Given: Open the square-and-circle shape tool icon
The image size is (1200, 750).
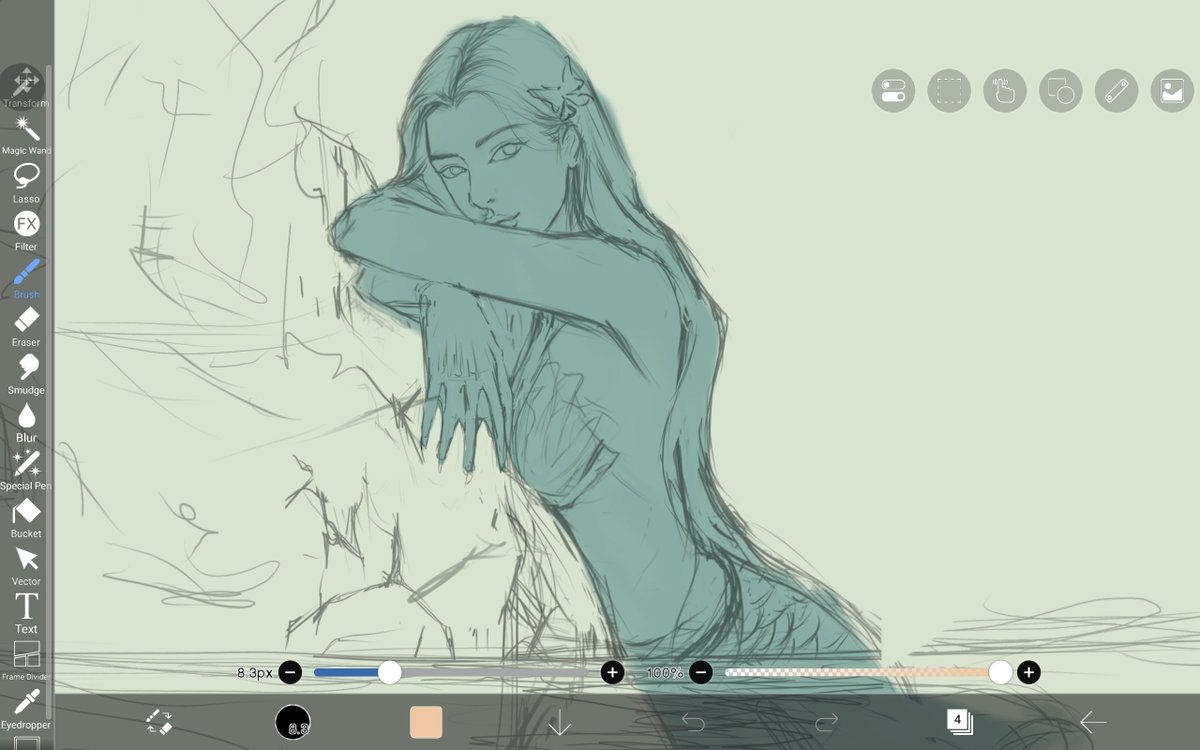Looking at the screenshot, I should click(1061, 91).
